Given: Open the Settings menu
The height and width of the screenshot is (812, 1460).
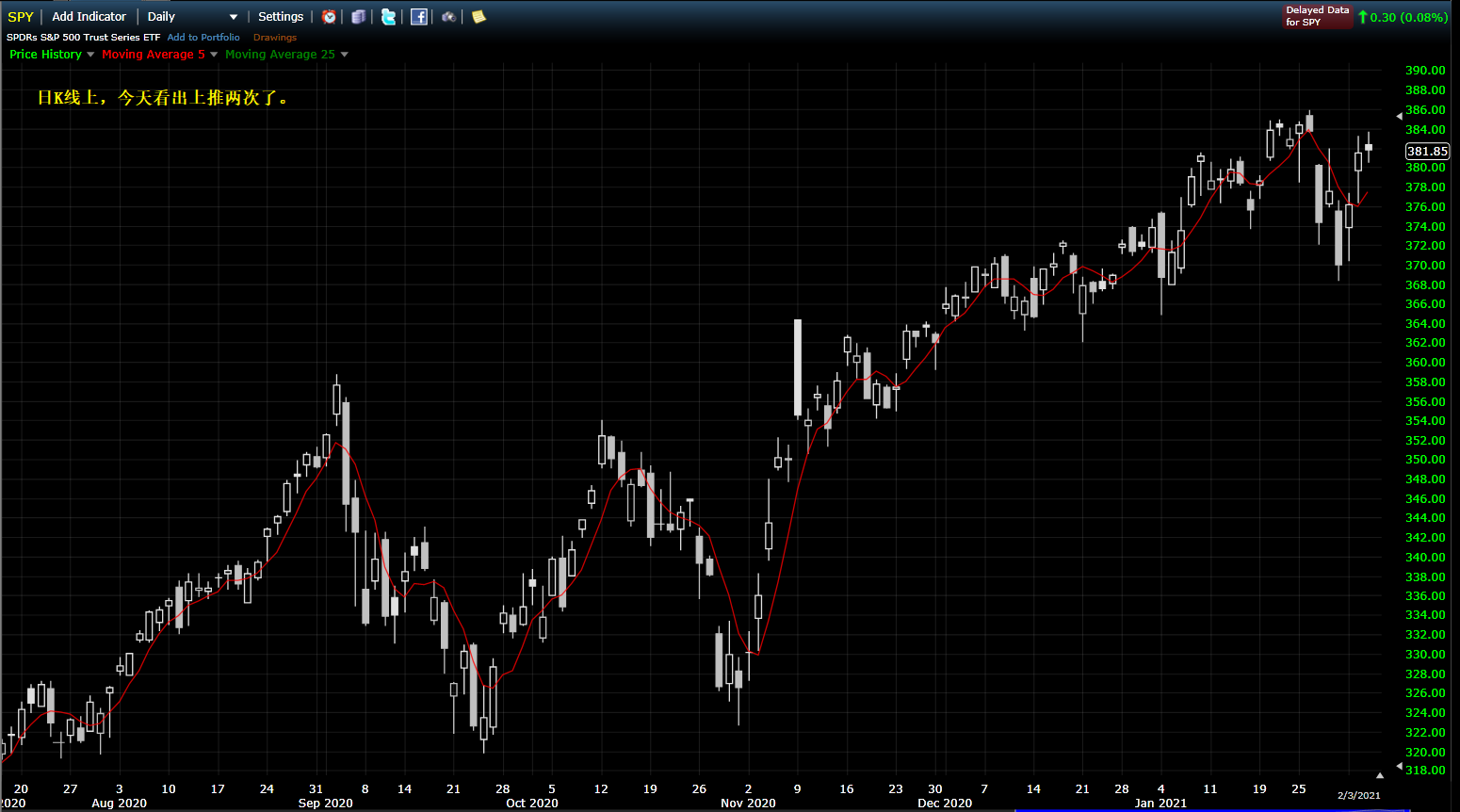Looking at the screenshot, I should tap(281, 16).
